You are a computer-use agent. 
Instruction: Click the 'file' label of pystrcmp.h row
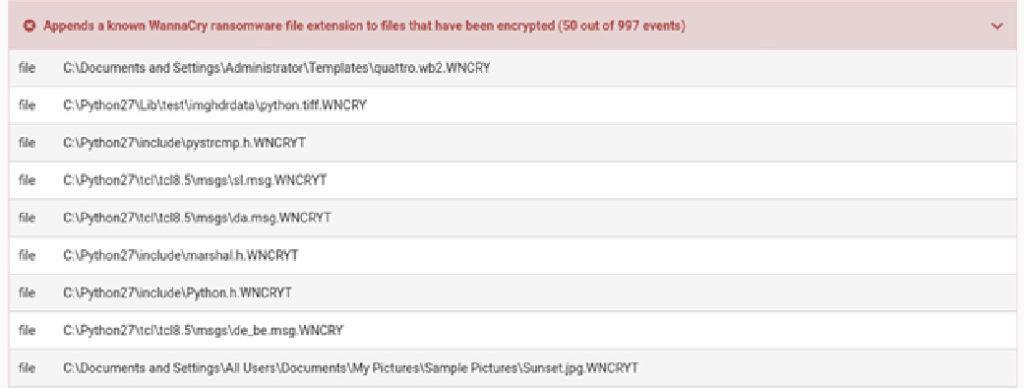coord(27,142)
